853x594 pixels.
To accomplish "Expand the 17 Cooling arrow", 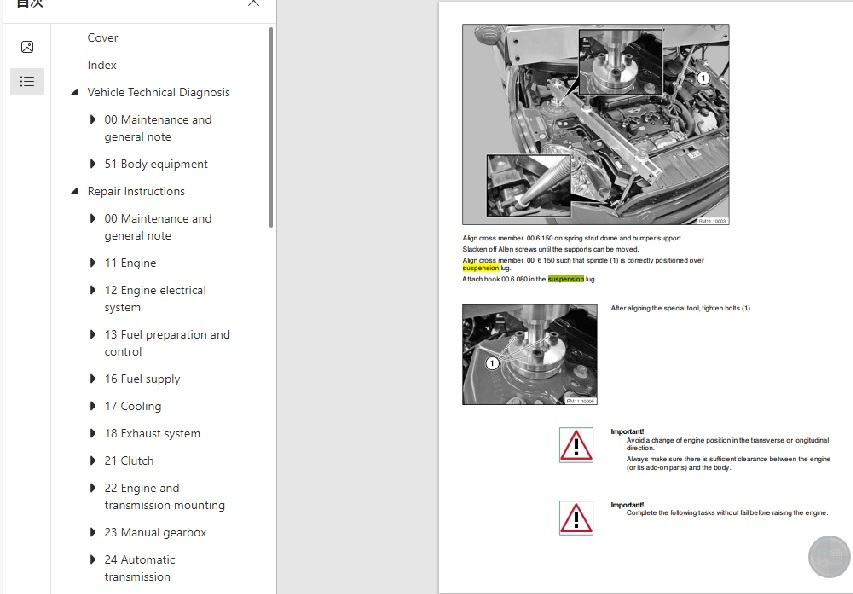I will (x=92, y=406).
